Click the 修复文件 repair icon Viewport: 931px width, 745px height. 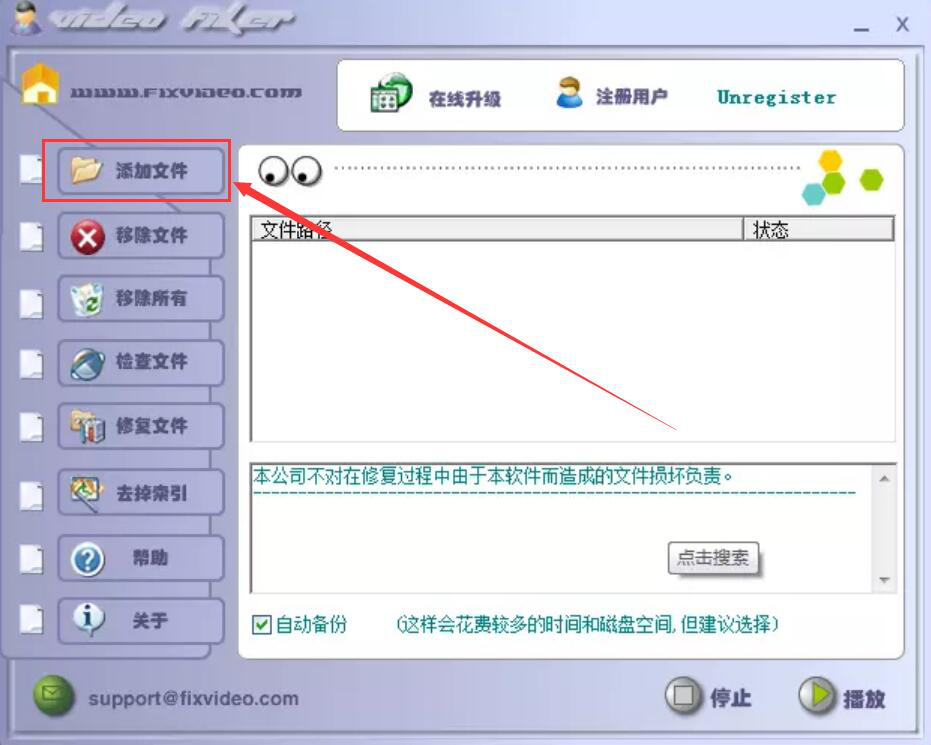coord(87,426)
